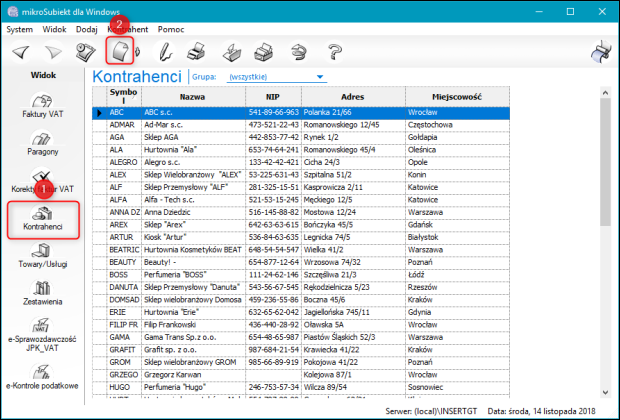This screenshot has width=620, height=420.
Task: Open the Dodaj menu
Action: click(87, 29)
